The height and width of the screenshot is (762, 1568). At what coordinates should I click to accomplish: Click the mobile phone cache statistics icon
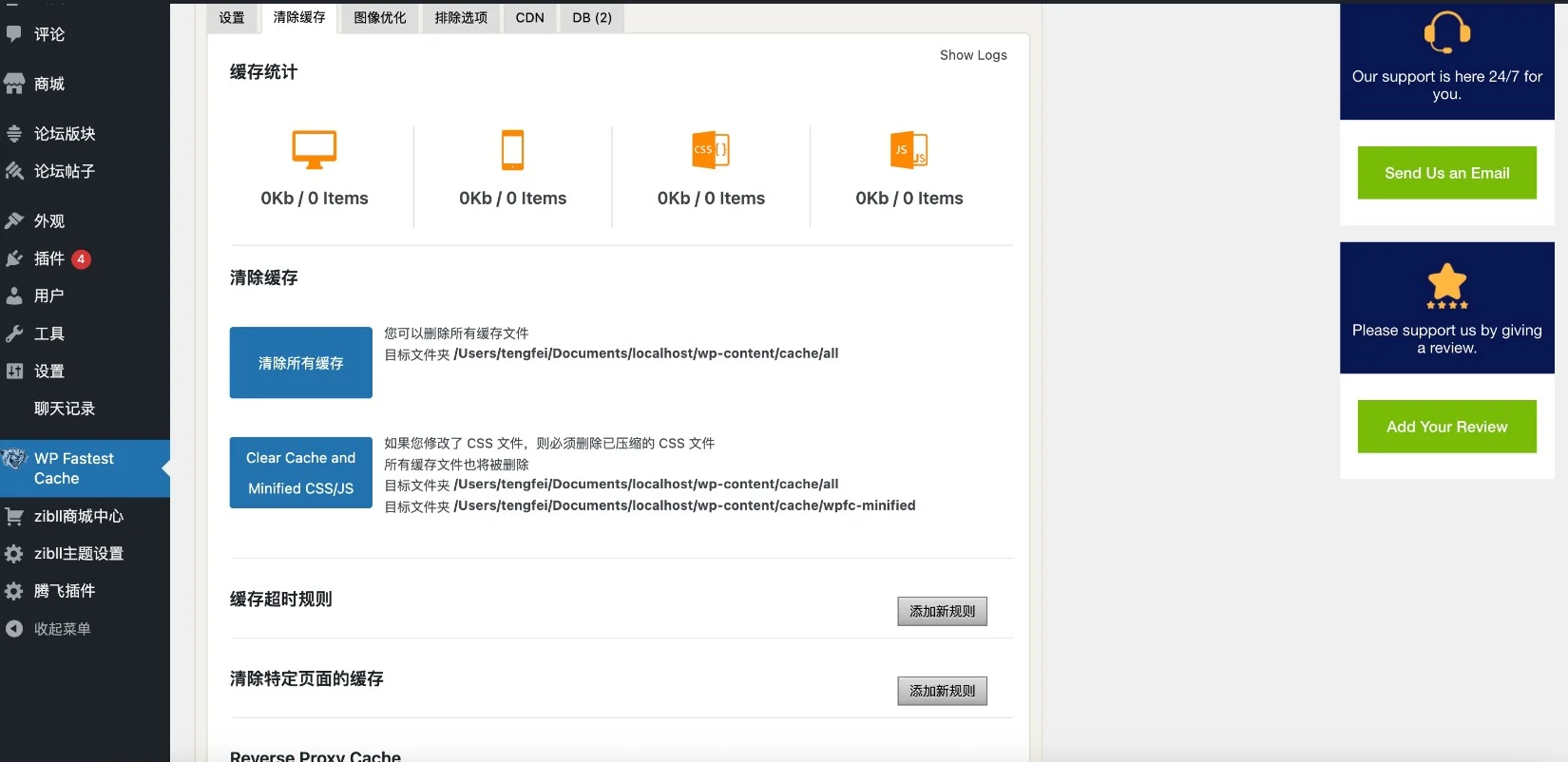(x=513, y=150)
